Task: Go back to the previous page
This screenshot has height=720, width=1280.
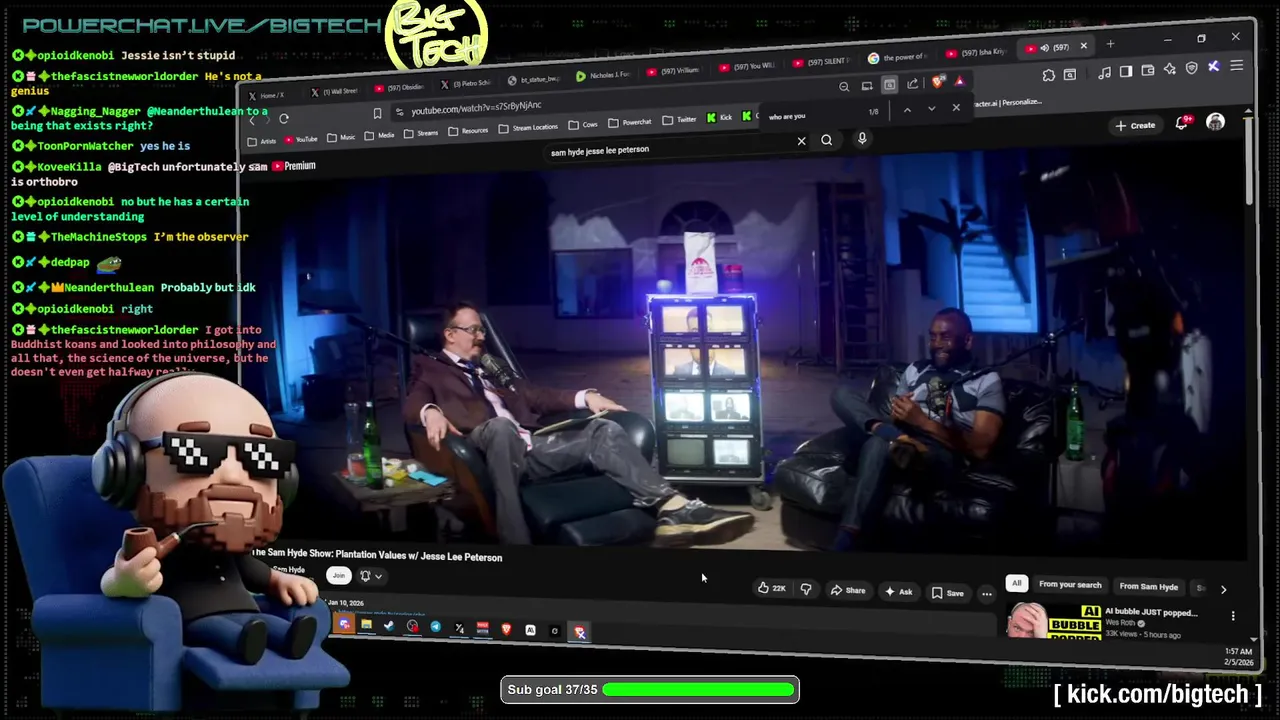Action: (x=254, y=121)
